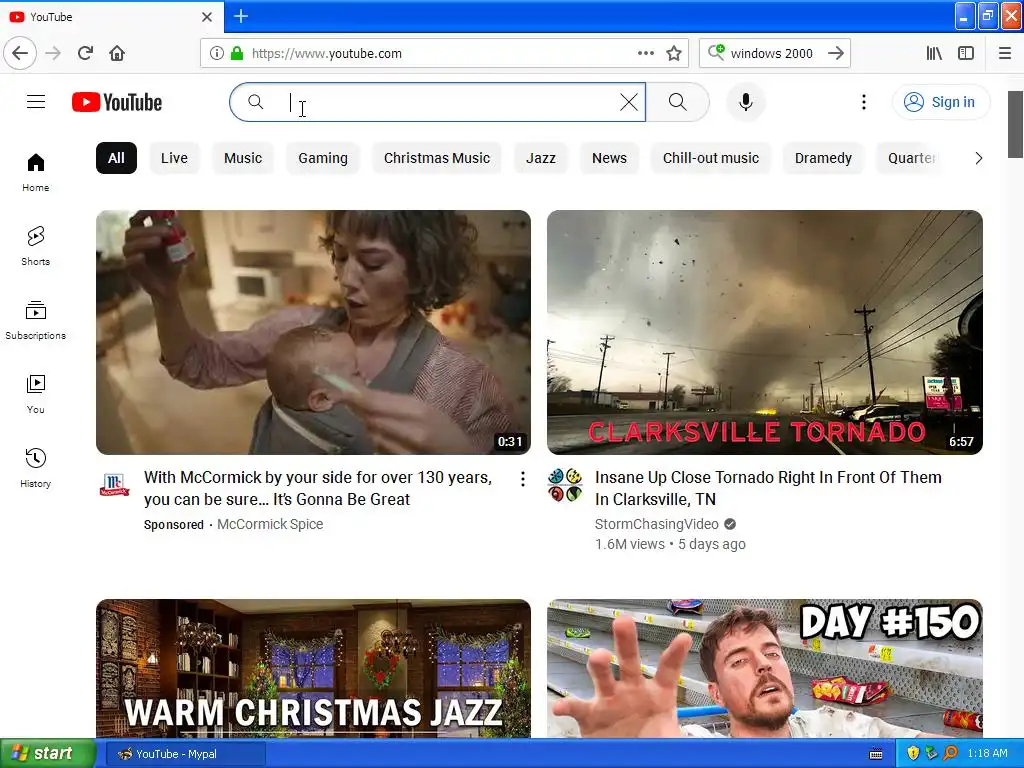Click the Day #150 video thumbnail
Screen dimensions: 1024x768
coord(765,669)
